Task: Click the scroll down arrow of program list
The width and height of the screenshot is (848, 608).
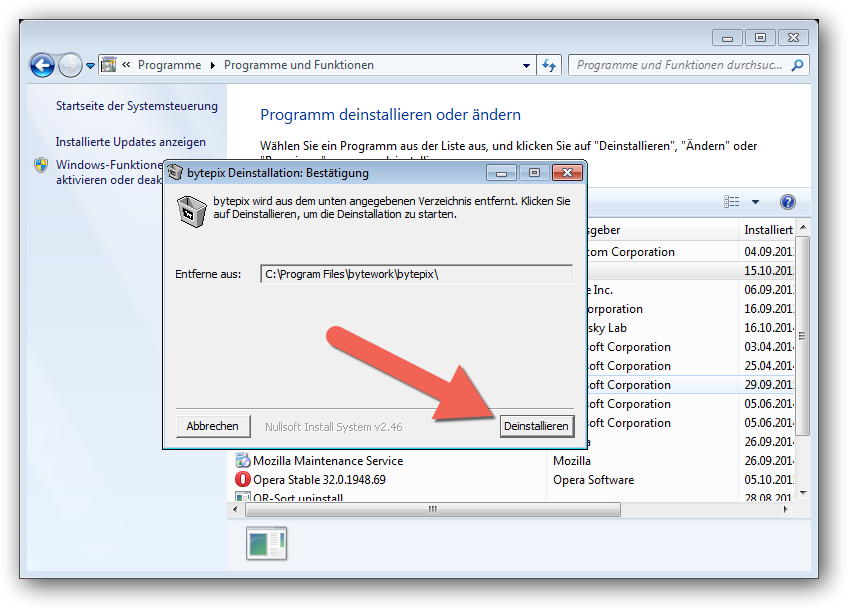Action: [803, 493]
